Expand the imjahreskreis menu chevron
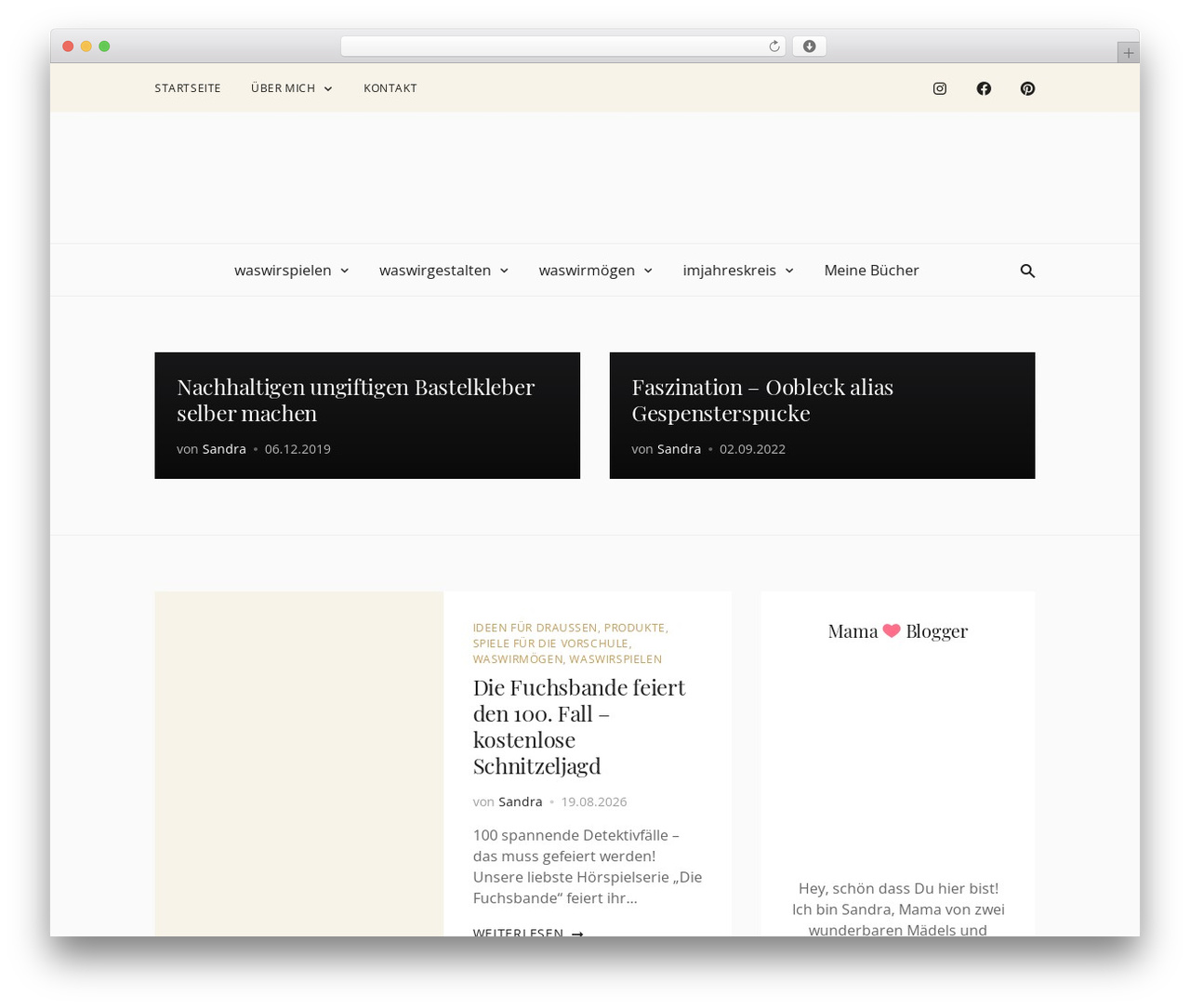This screenshot has width=1190, height=1008. coord(789,271)
